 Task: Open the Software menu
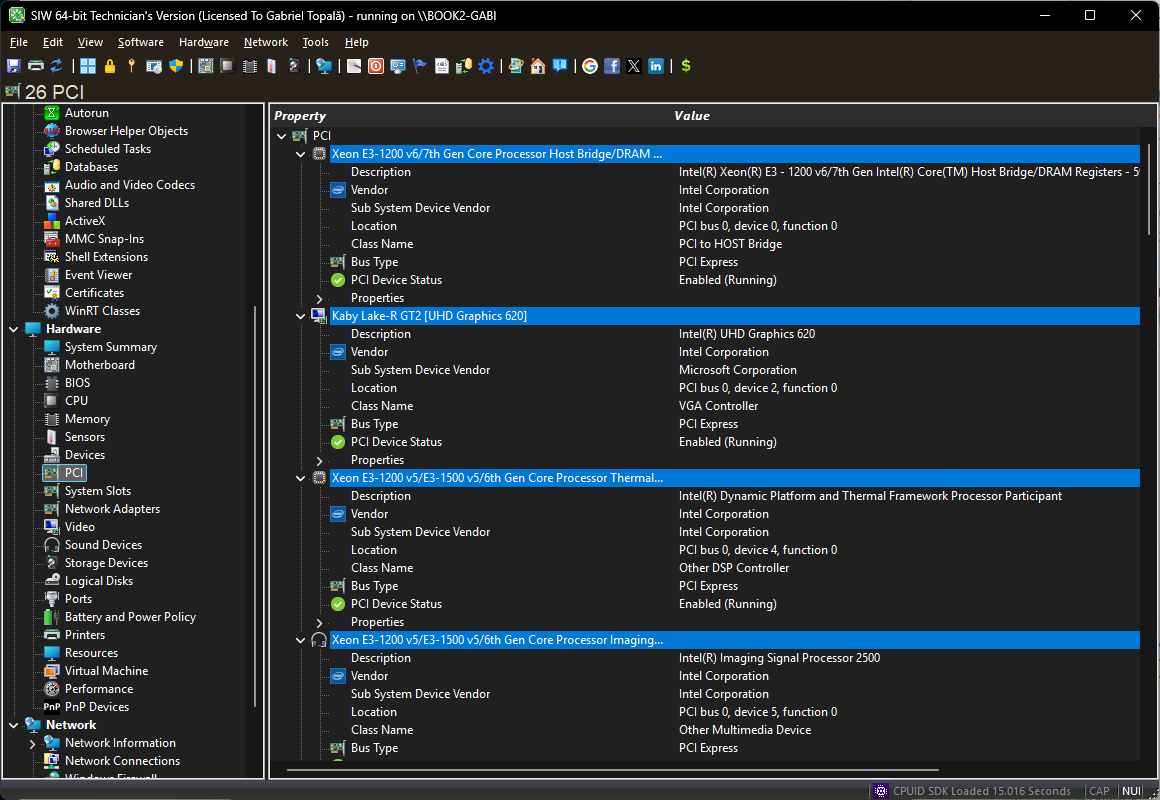(x=141, y=42)
